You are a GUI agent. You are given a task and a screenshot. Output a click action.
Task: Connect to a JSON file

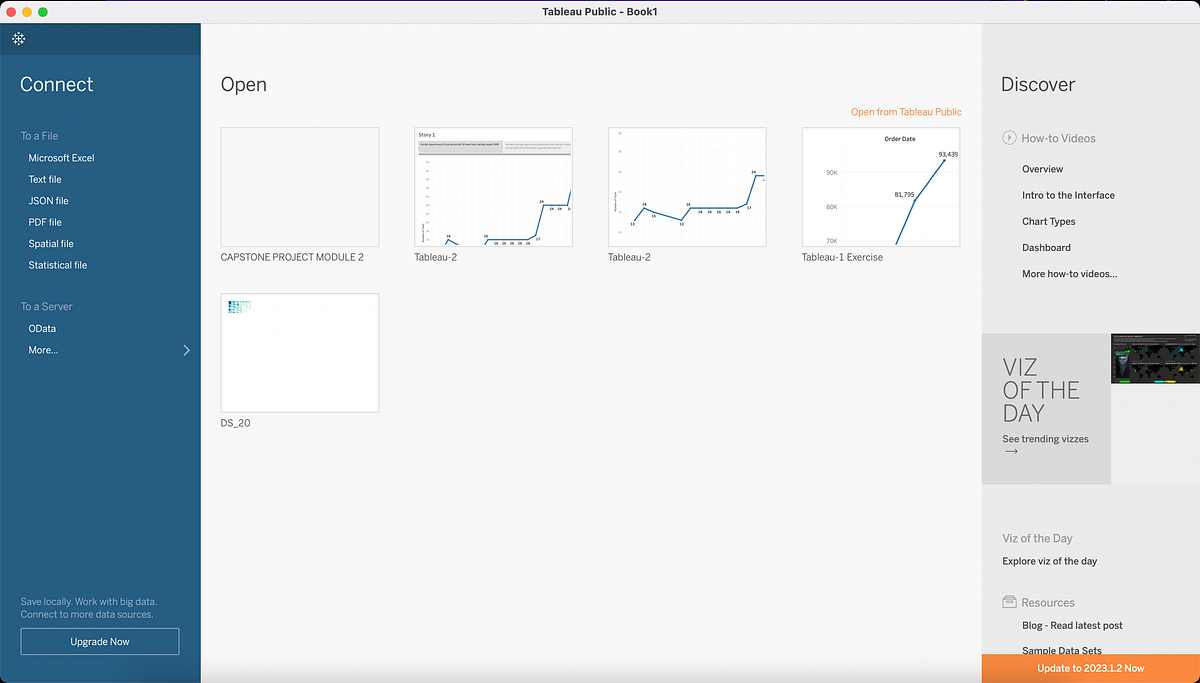[x=47, y=200]
